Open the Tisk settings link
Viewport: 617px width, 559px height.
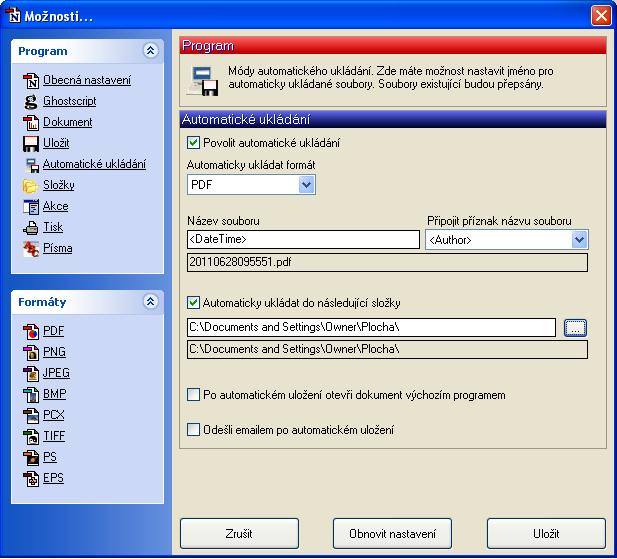53,227
